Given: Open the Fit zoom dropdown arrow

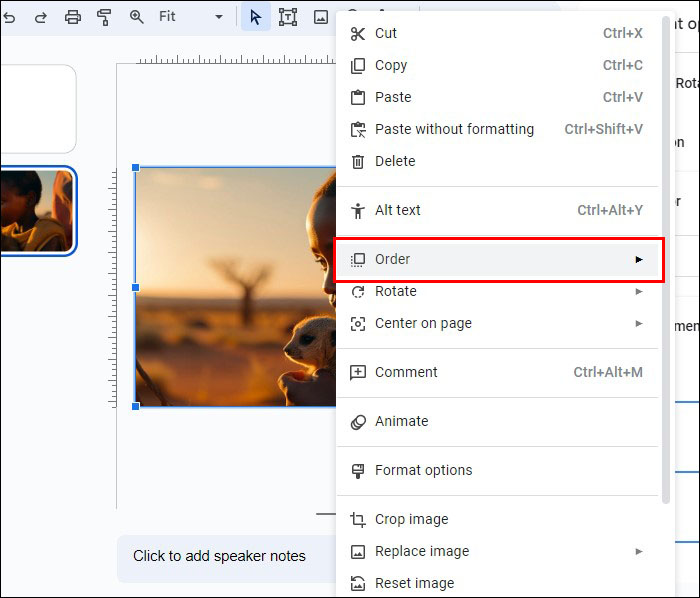Looking at the screenshot, I should tap(219, 17).
